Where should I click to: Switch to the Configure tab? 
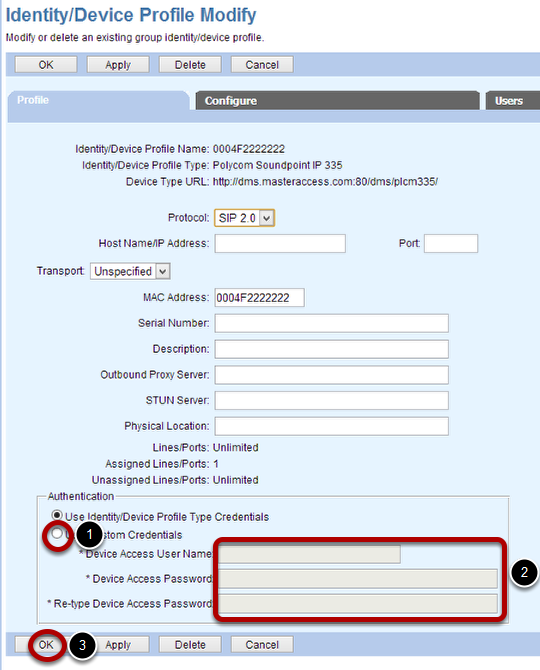tap(338, 101)
